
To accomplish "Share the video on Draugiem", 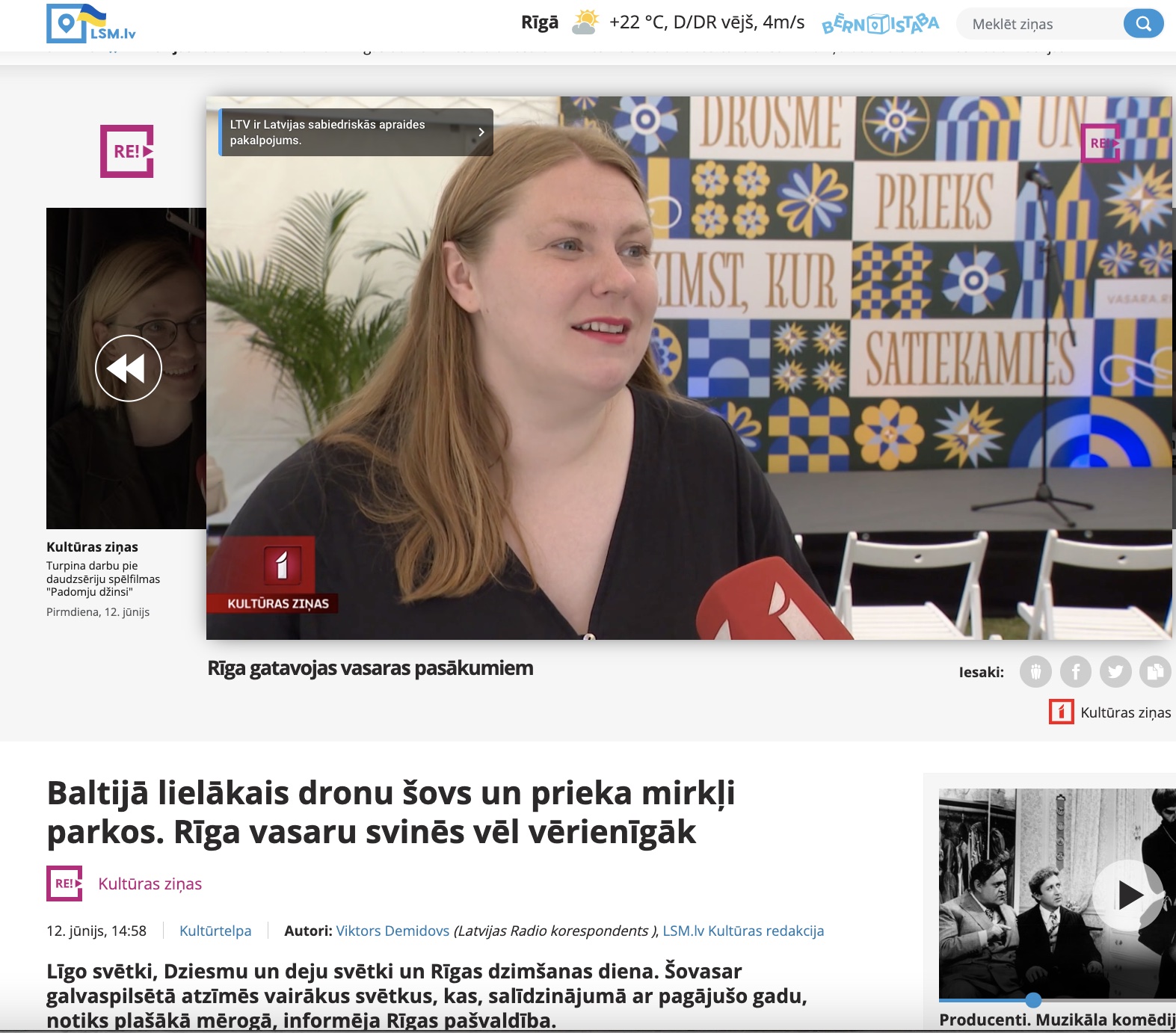I will 1035,672.
